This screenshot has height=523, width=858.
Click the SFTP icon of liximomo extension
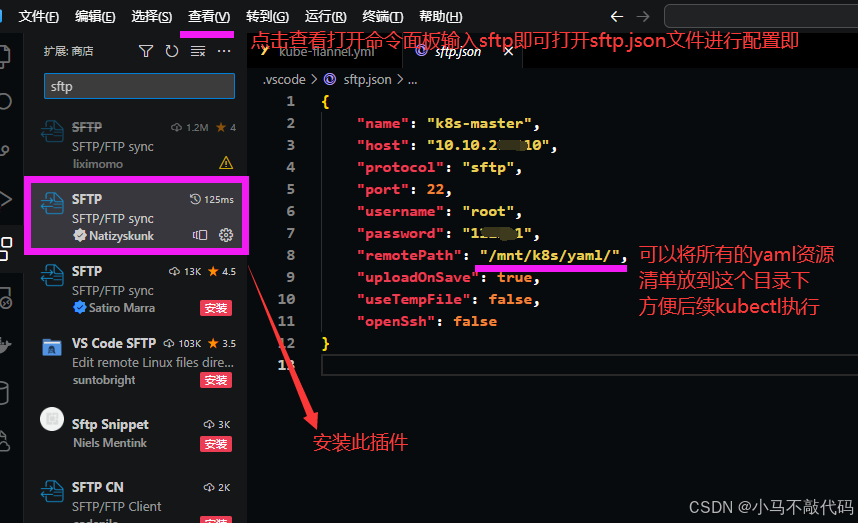(x=52, y=131)
